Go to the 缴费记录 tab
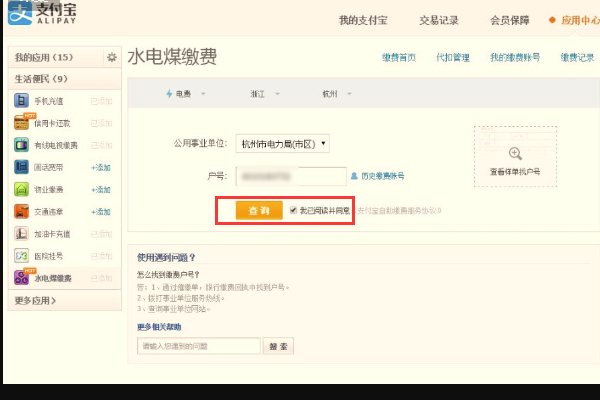This screenshot has height=400, width=600. coord(577,57)
